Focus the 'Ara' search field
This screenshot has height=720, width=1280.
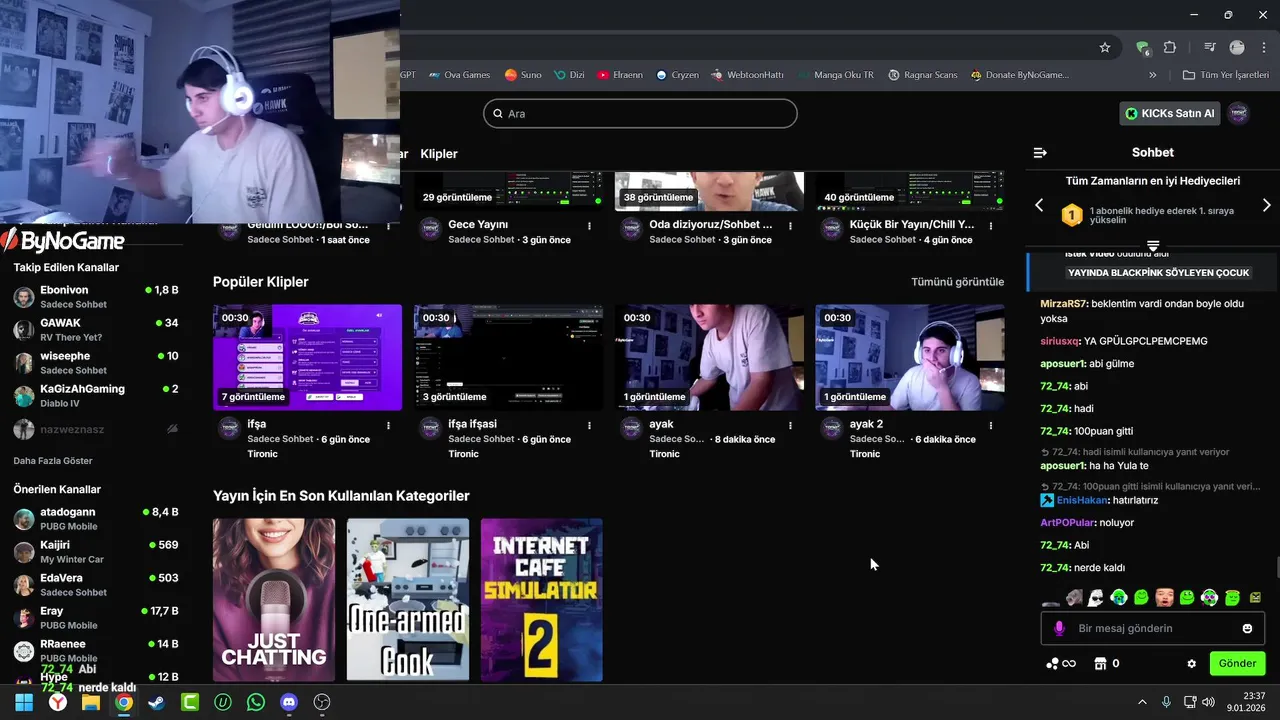click(x=640, y=113)
